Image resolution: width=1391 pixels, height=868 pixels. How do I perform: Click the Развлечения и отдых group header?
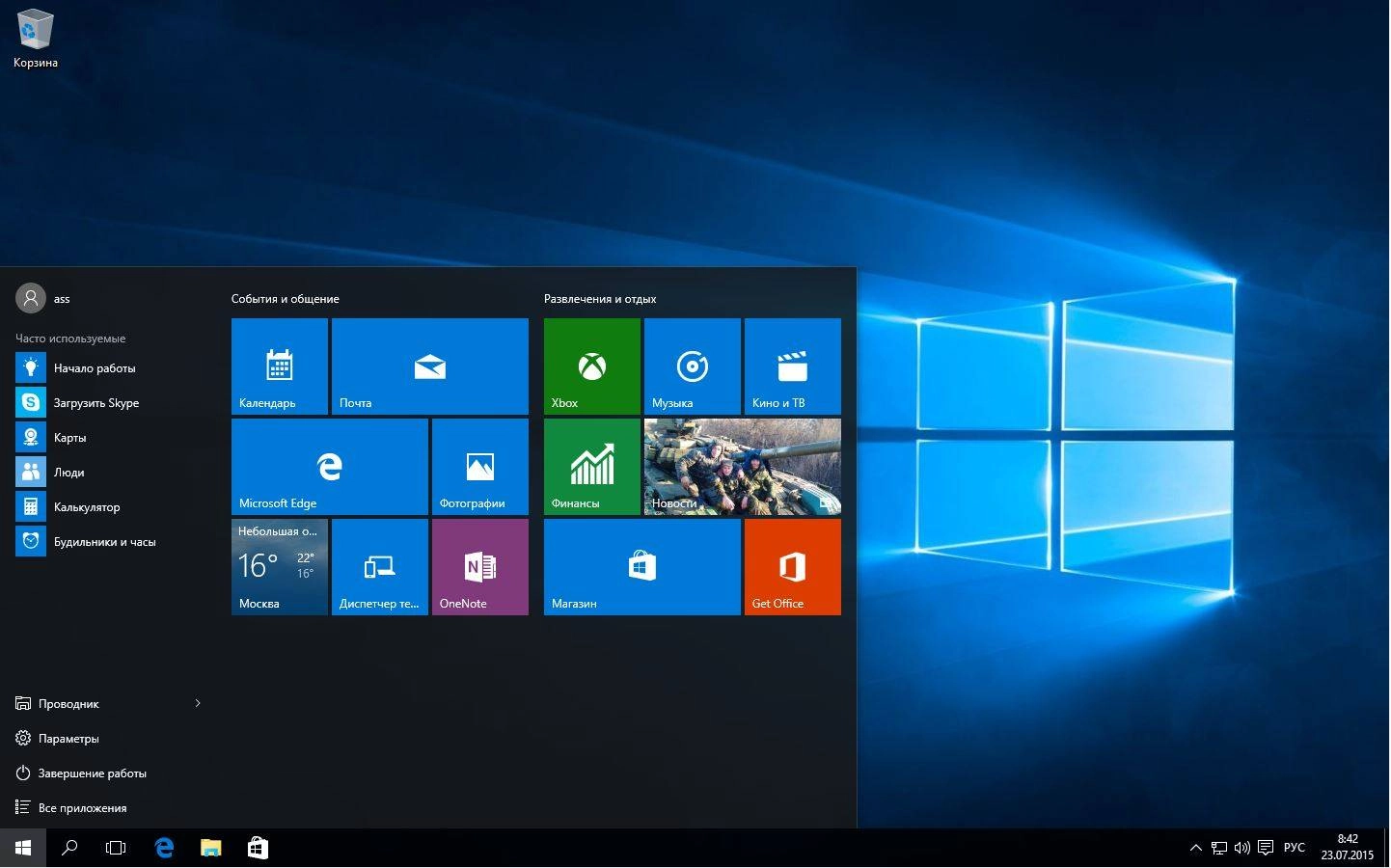click(600, 299)
